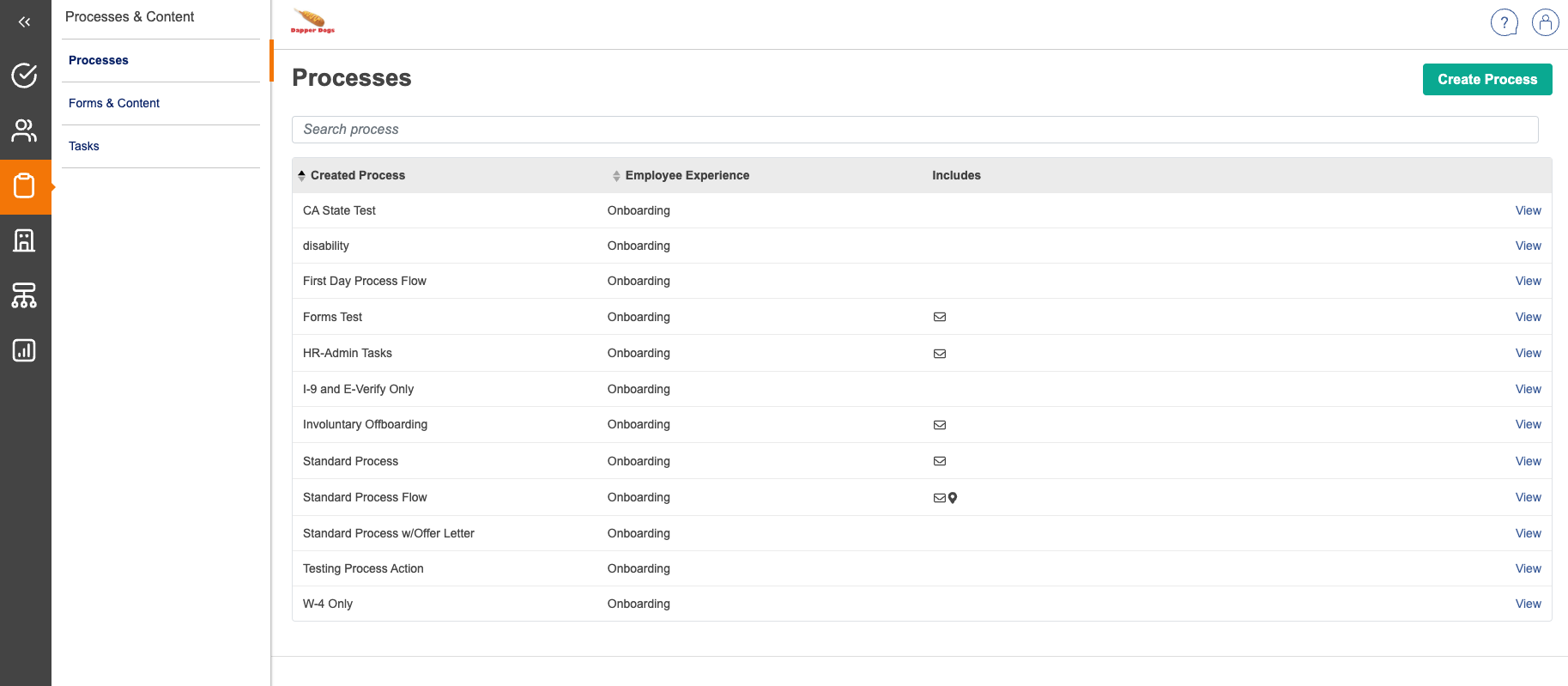The image size is (1568, 686).
Task: Open the building sidebar icon
Action: click(24, 240)
